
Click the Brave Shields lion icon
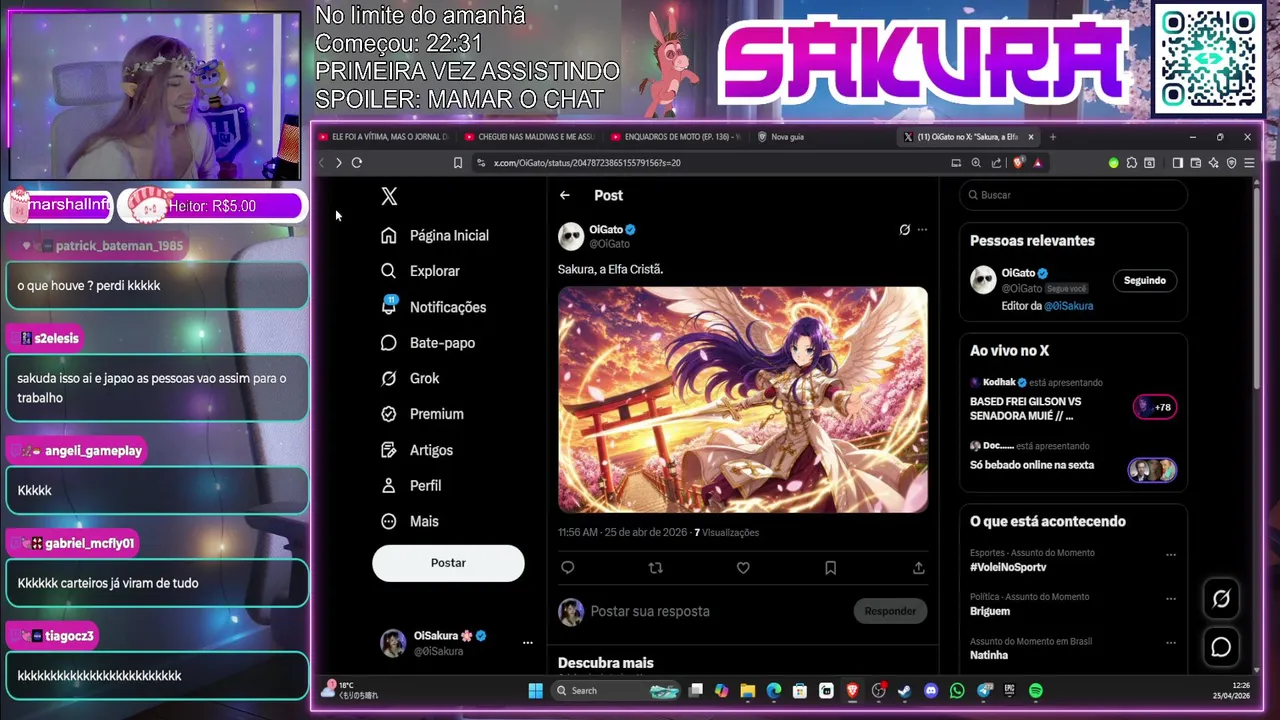click(x=1019, y=163)
